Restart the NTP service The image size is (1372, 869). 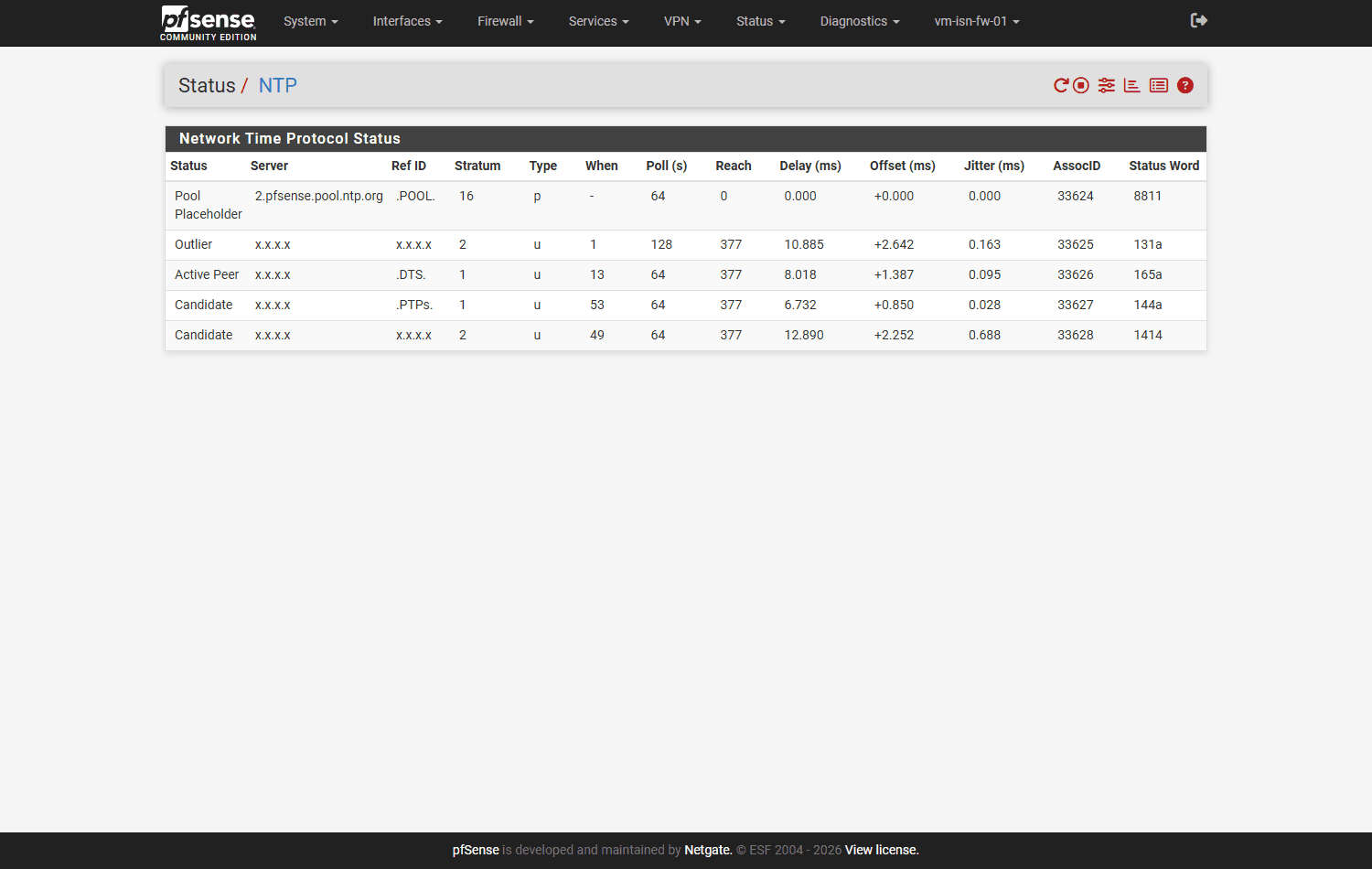[x=1061, y=85]
